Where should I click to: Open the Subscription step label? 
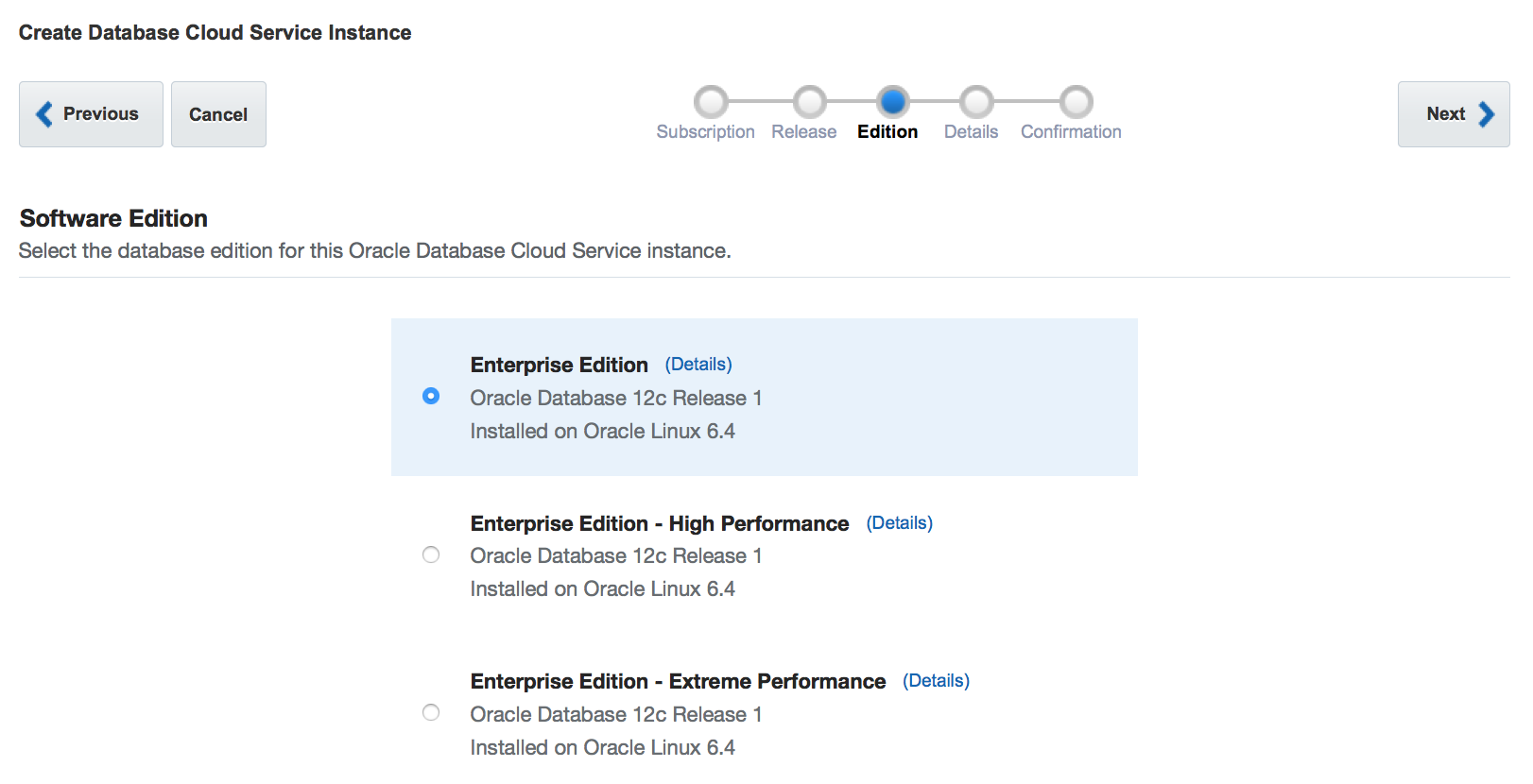pyautogui.click(x=706, y=132)
